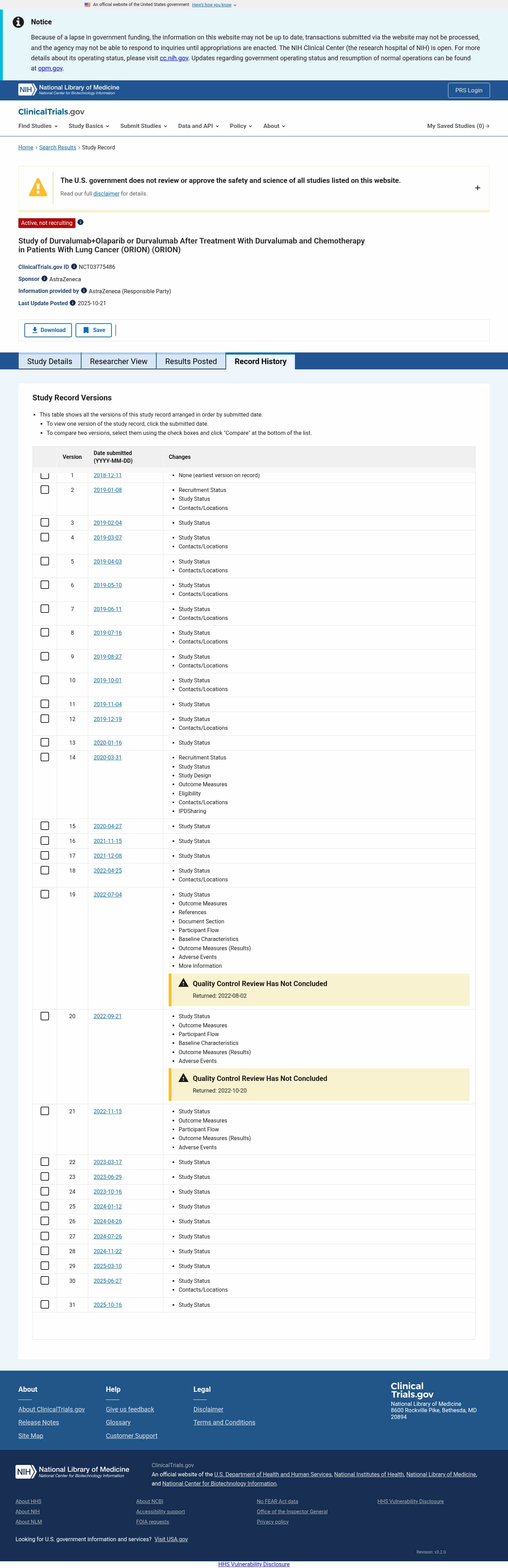Open FOIA requests footer link
The image size is (508, 1568).
pyautogui.click(x=152, y=1521)
